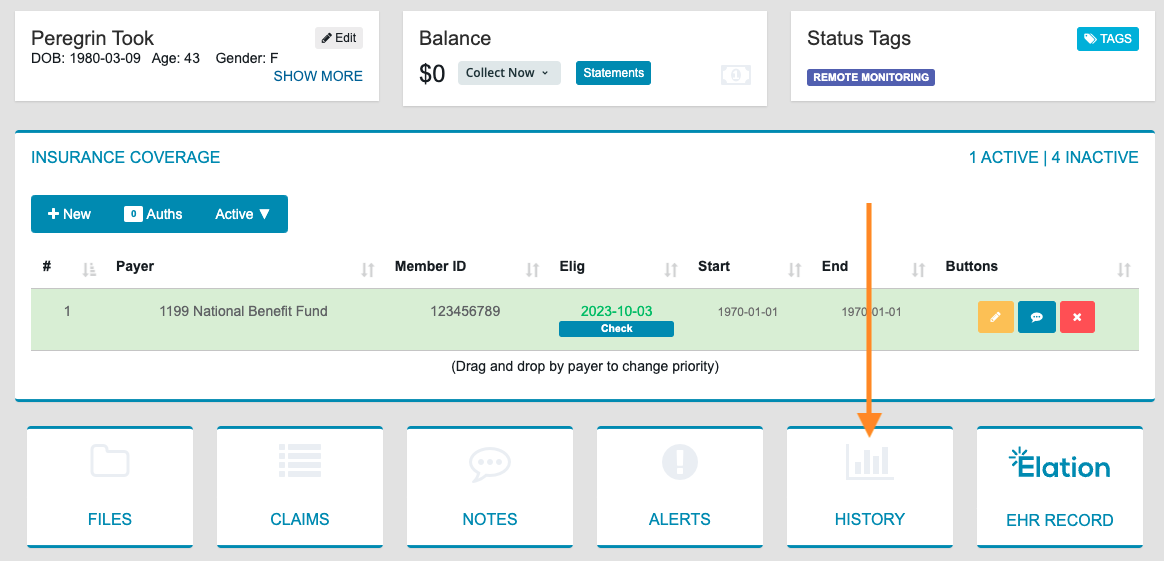Open the FILES tile
The image size is (1164, 561).
110,486
